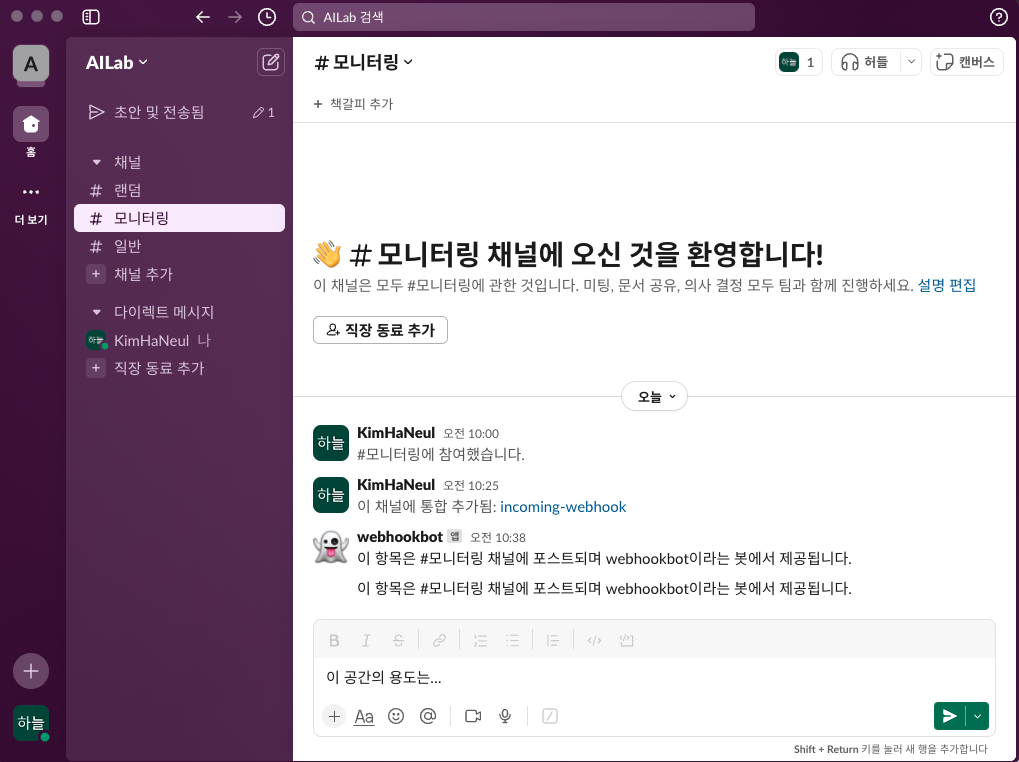This screenshot has height=762, width=1019.
Task: Add a bookmark with 책갈피 추가
Action: point(354,104)
